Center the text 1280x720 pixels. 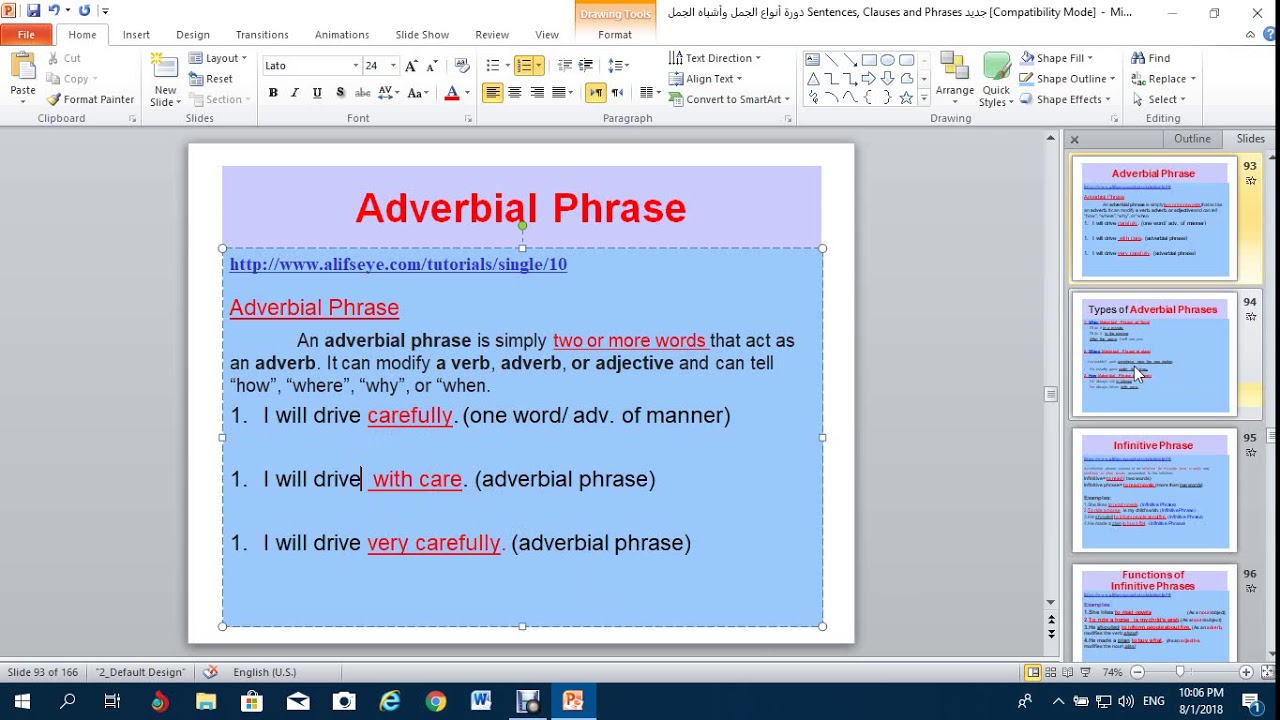pos(515,93)
